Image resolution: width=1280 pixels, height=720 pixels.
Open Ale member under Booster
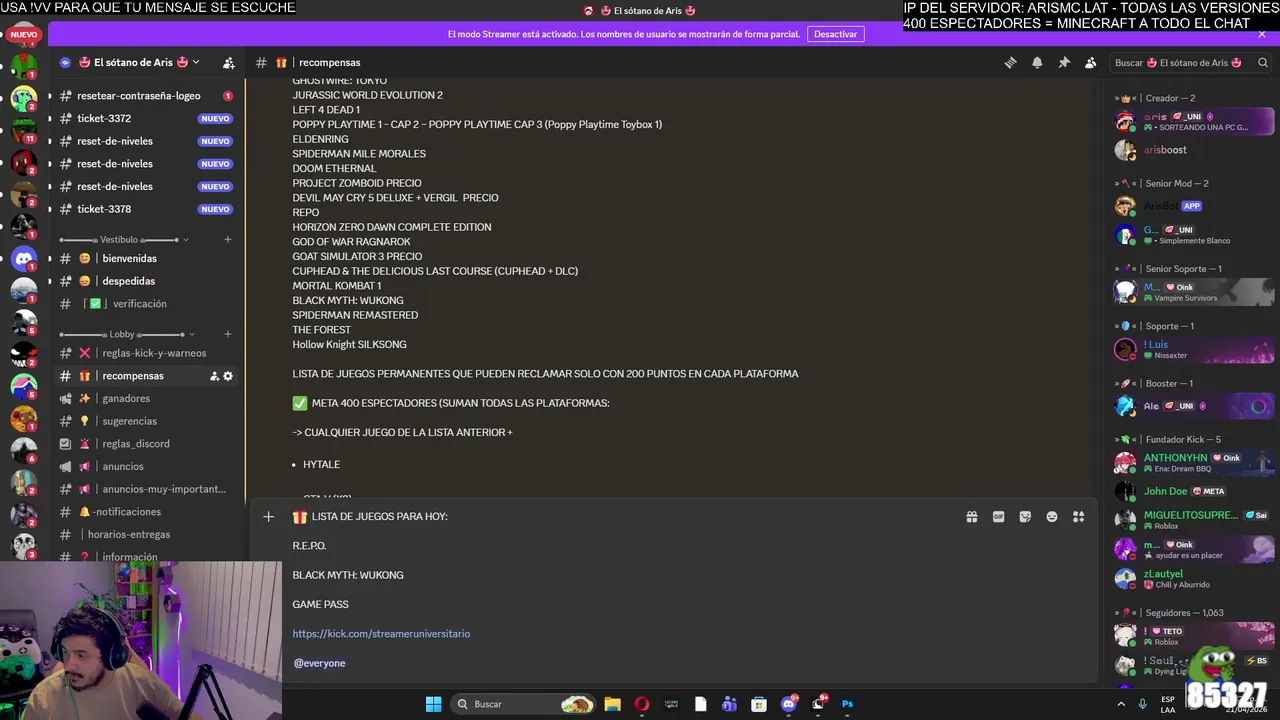1194,406
